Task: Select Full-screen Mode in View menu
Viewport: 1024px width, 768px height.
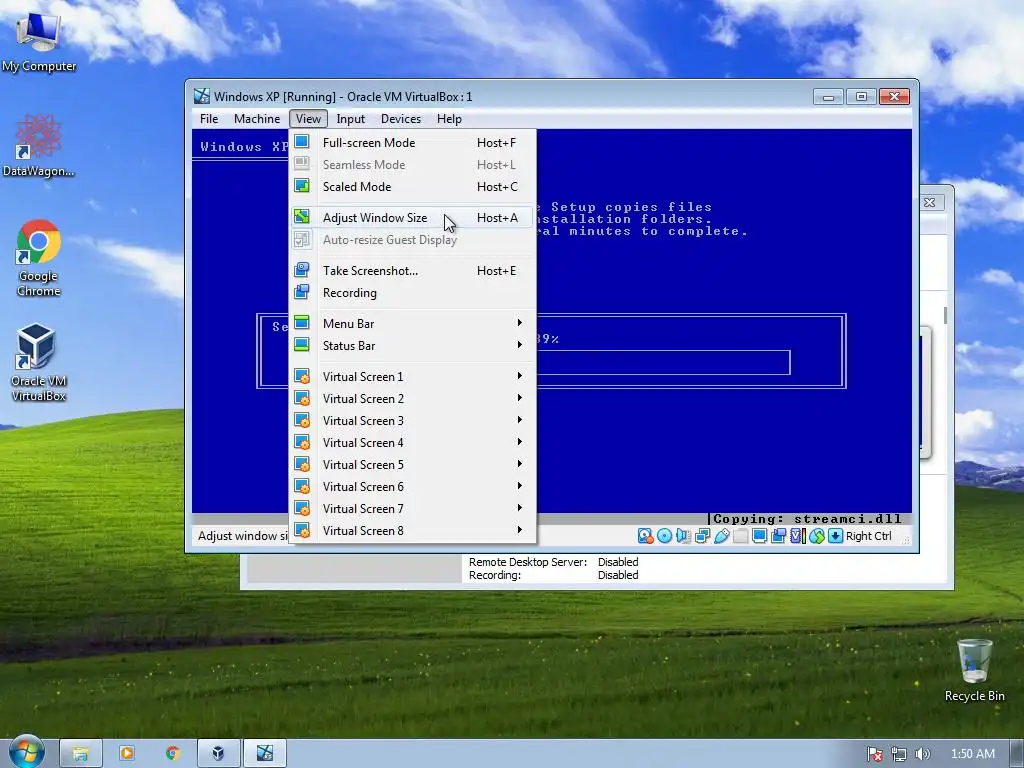Action: 412,142
